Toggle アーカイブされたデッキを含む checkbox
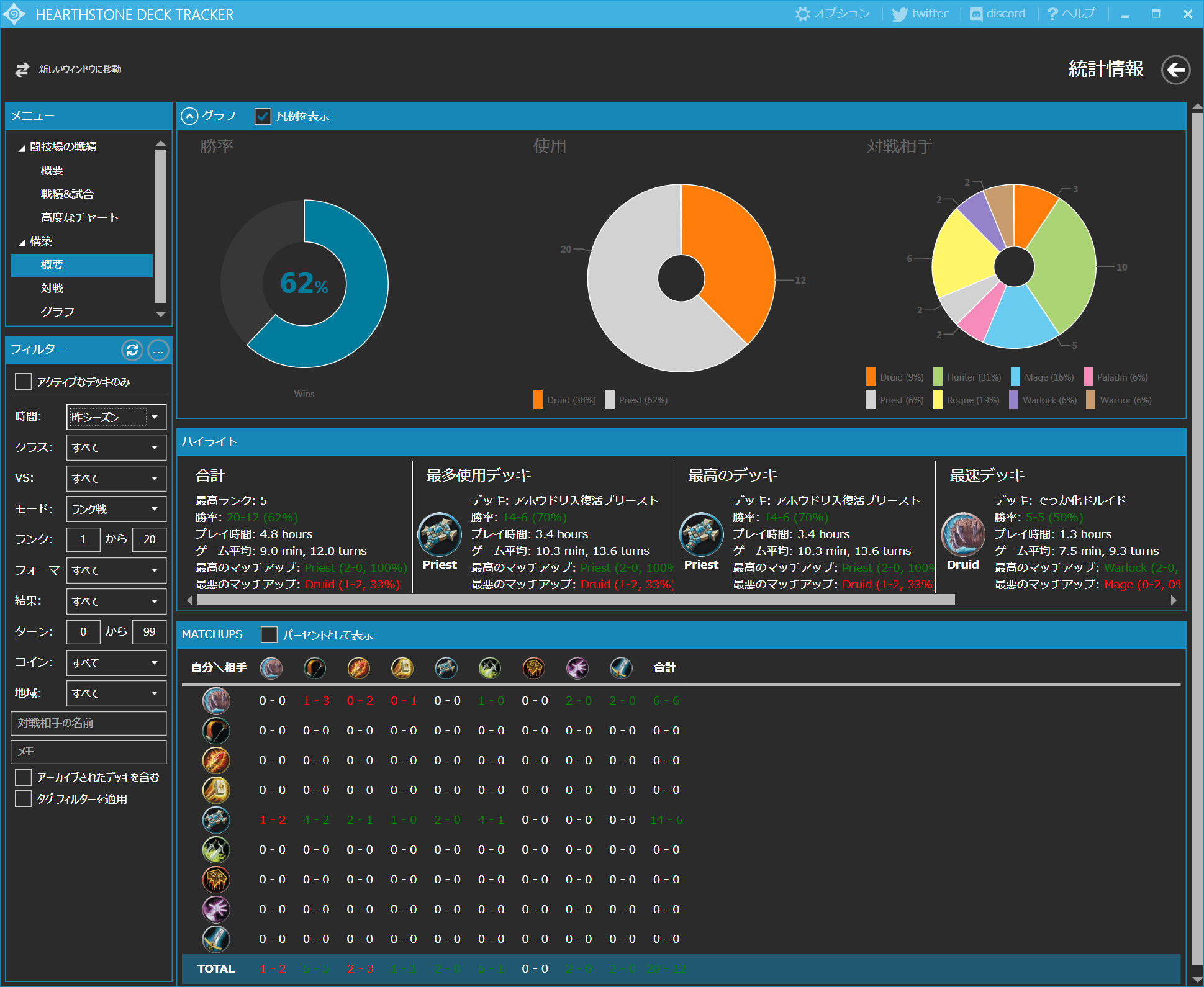This screenshot has width=1204, height=987. tap(23, 777)
